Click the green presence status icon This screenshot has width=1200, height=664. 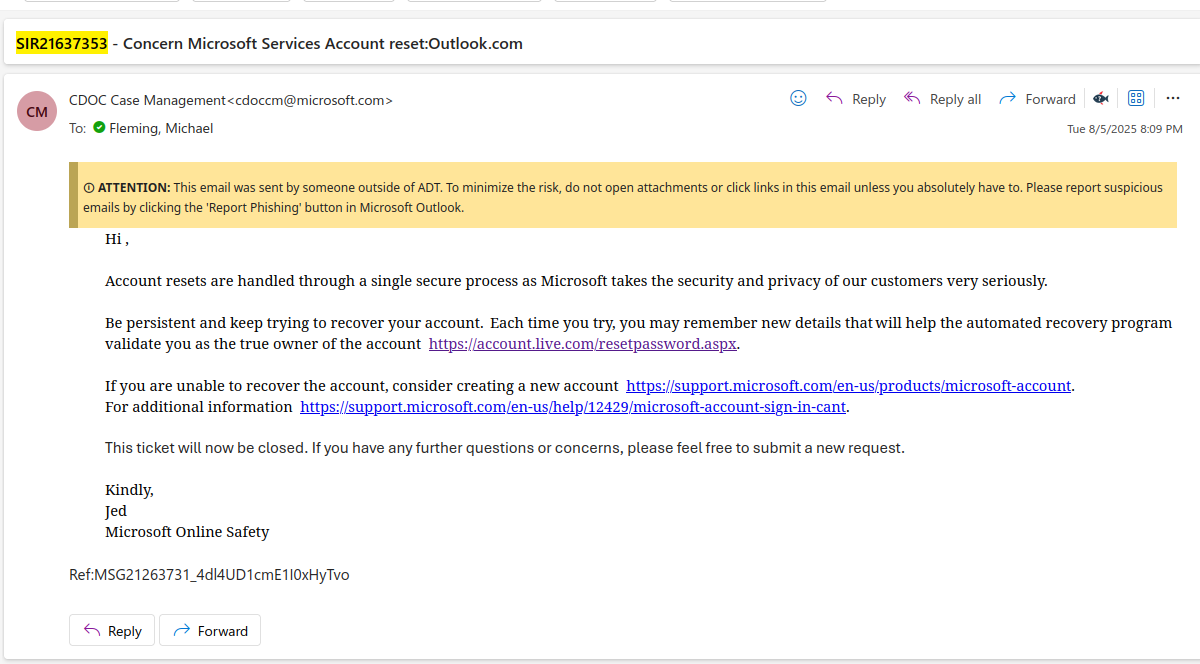(99, 128)
